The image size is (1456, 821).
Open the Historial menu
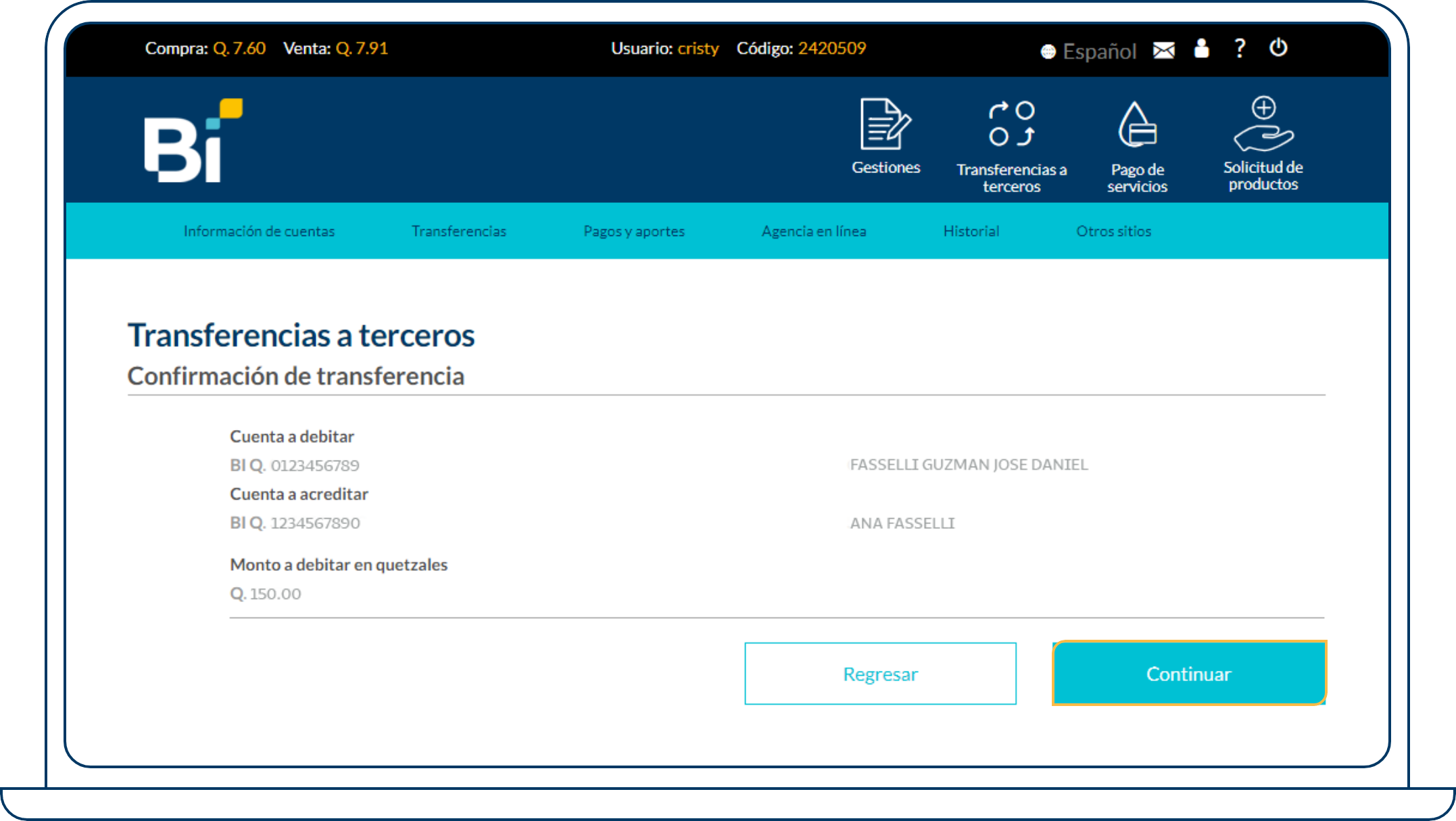(x=971, y=231)
